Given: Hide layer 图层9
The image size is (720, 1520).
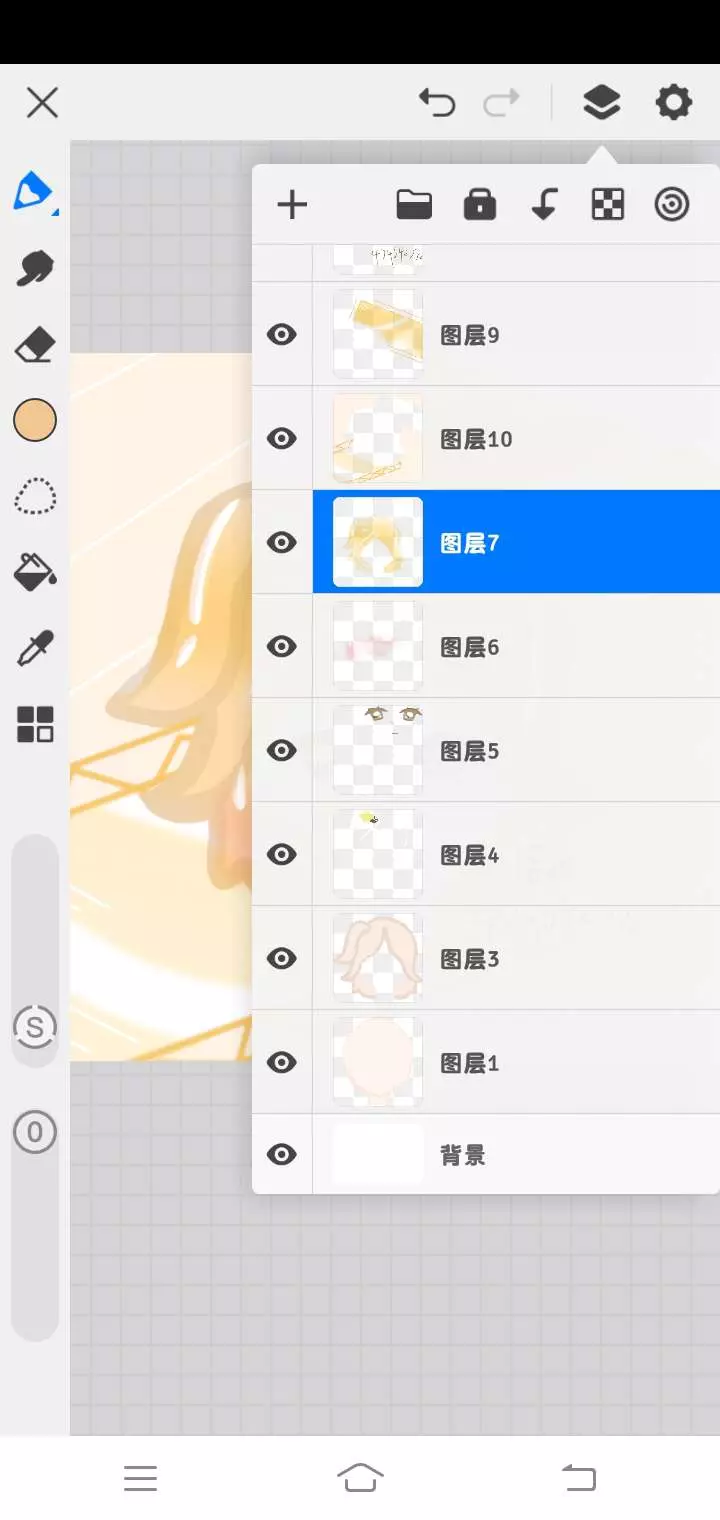Looking at the screenshot, I should 282,334.
